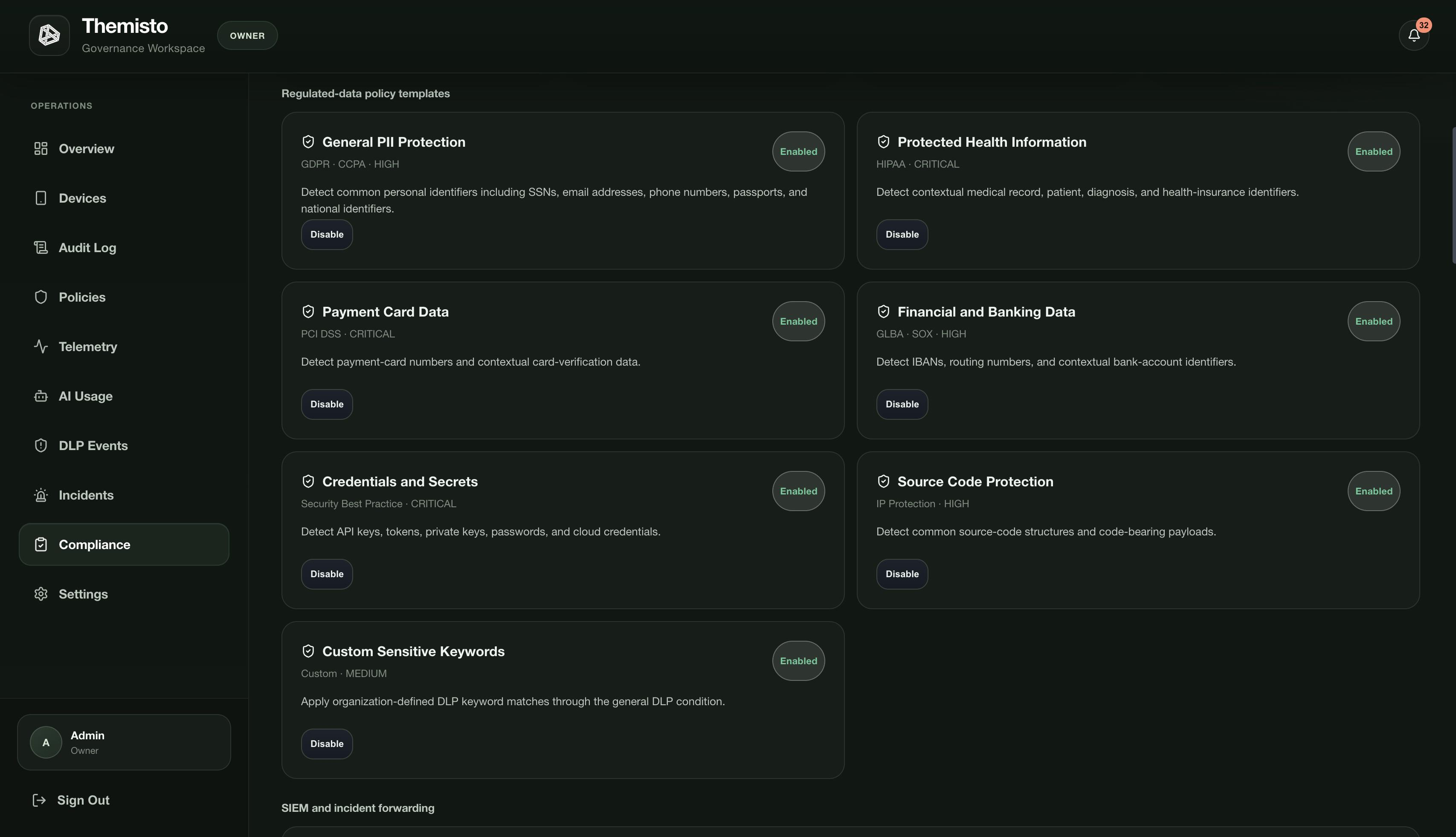Select the Compliance menu item
Screen dimensions: 1456x837
[x=124, y=544]
